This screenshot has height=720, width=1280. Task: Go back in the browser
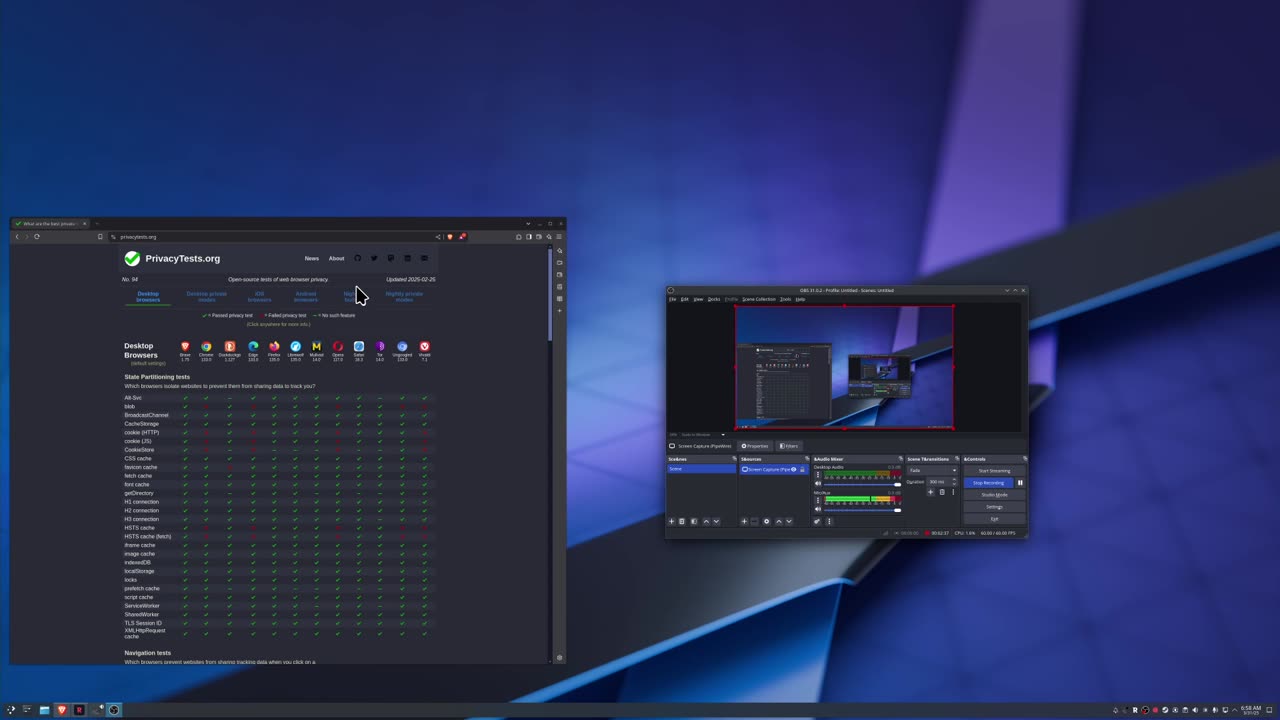17,237
